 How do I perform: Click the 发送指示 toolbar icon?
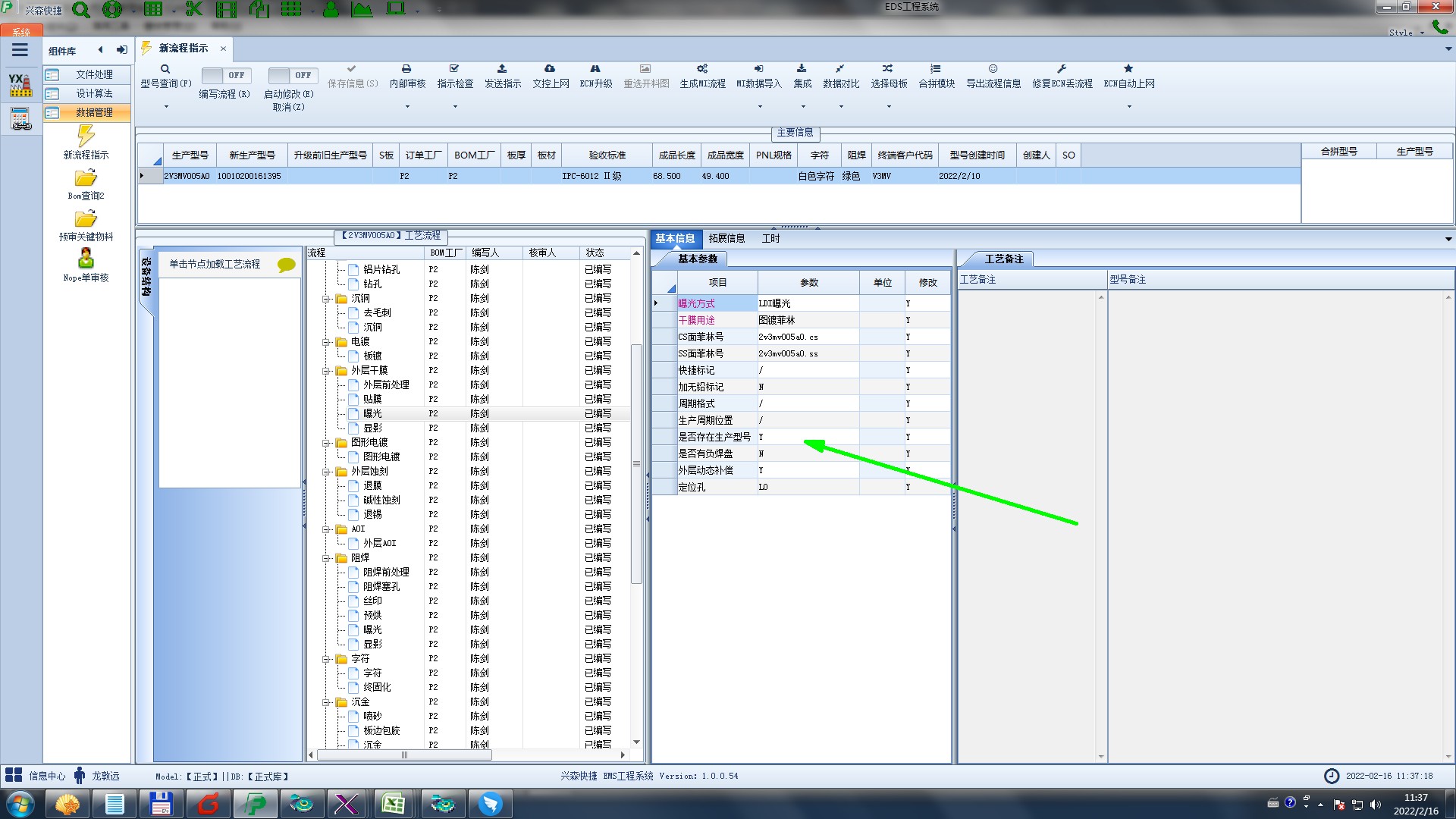[502, 69]
